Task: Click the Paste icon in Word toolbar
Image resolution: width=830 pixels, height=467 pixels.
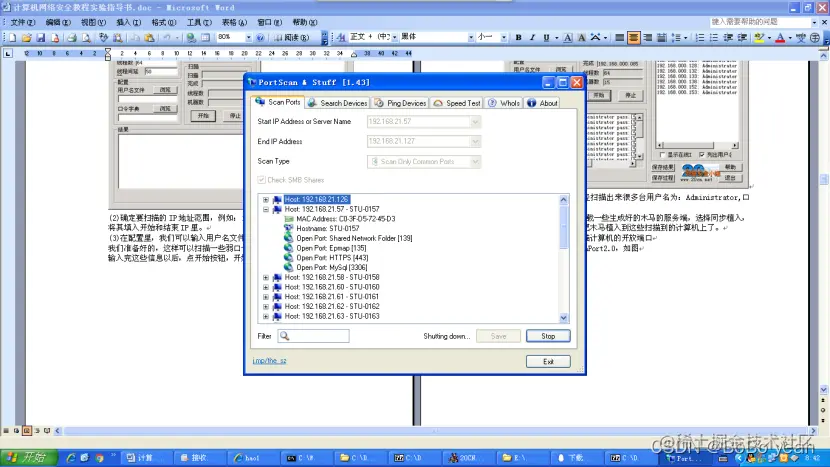Action: point(150,38)
